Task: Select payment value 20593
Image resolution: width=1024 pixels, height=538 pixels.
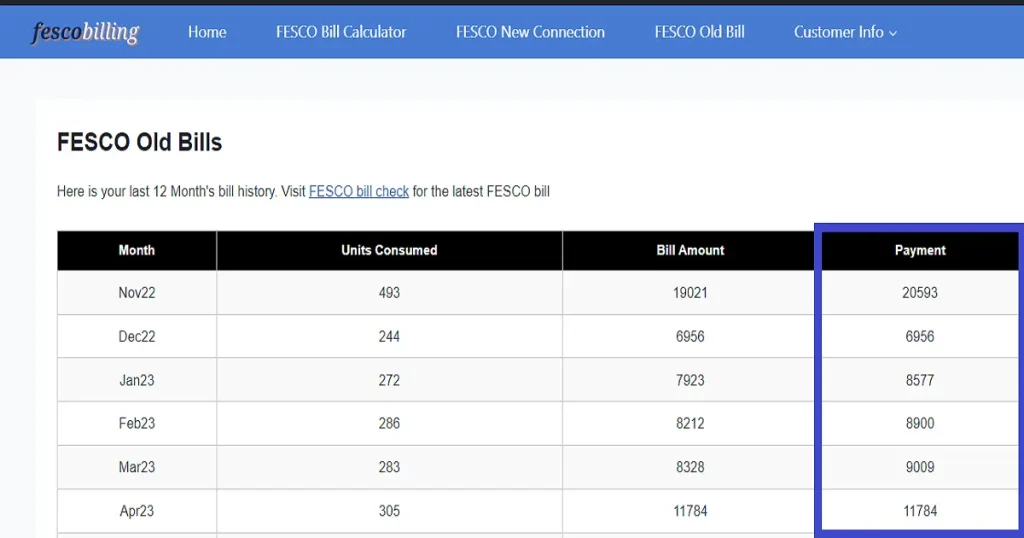Action: [920, 293]
